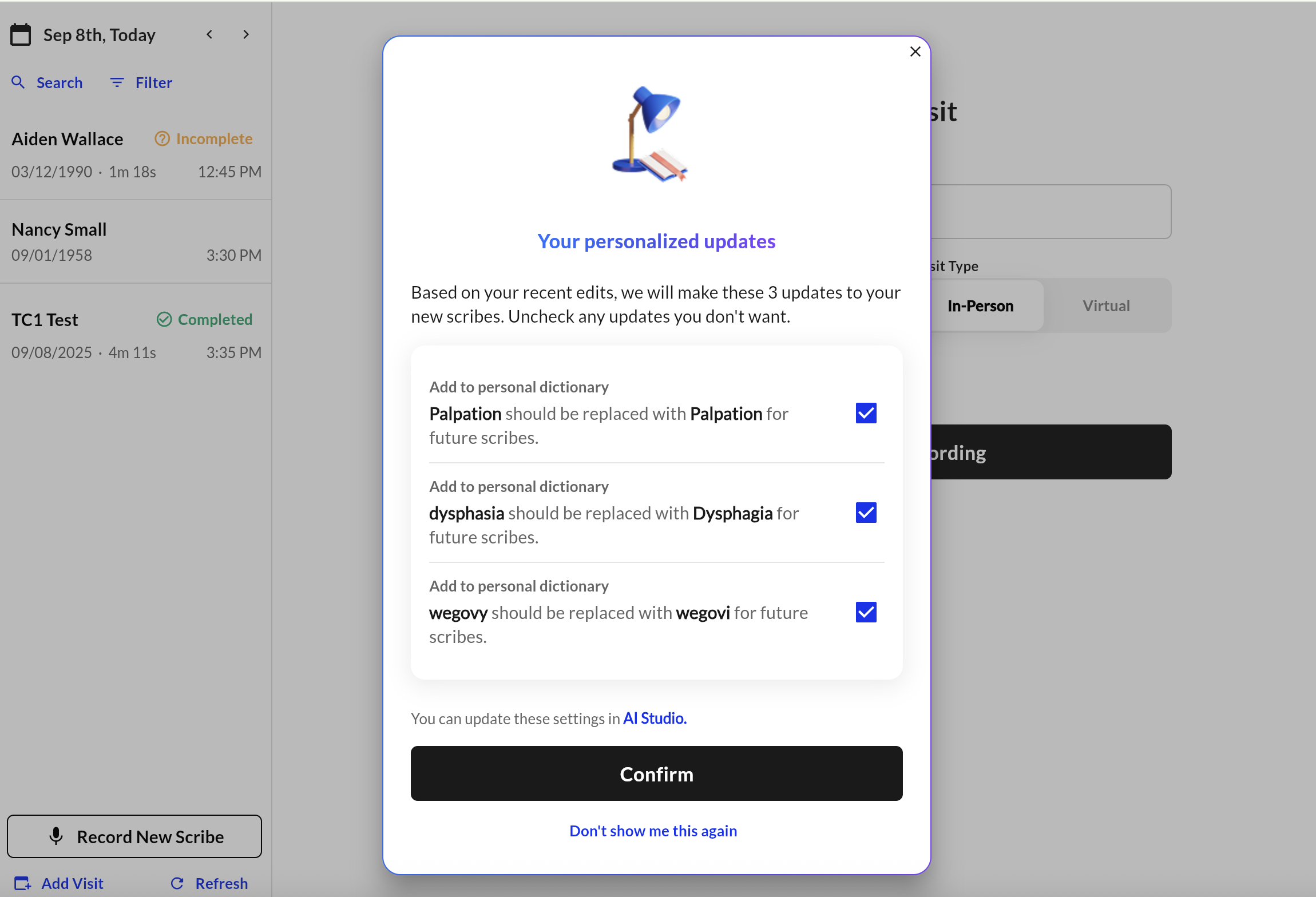Viewport: 1316px width, 897px height.
Task: Select the In-Person visit type
Action: point(980,306)
